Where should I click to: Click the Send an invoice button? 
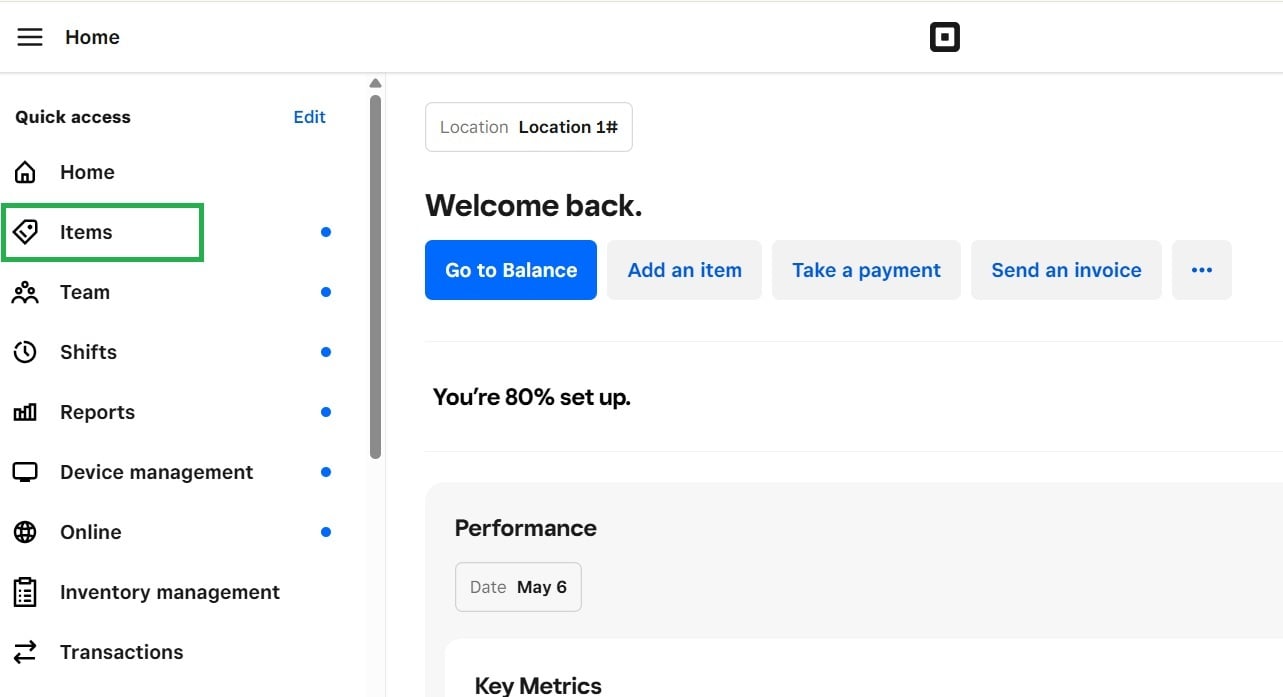click(x=1065, y=269)
